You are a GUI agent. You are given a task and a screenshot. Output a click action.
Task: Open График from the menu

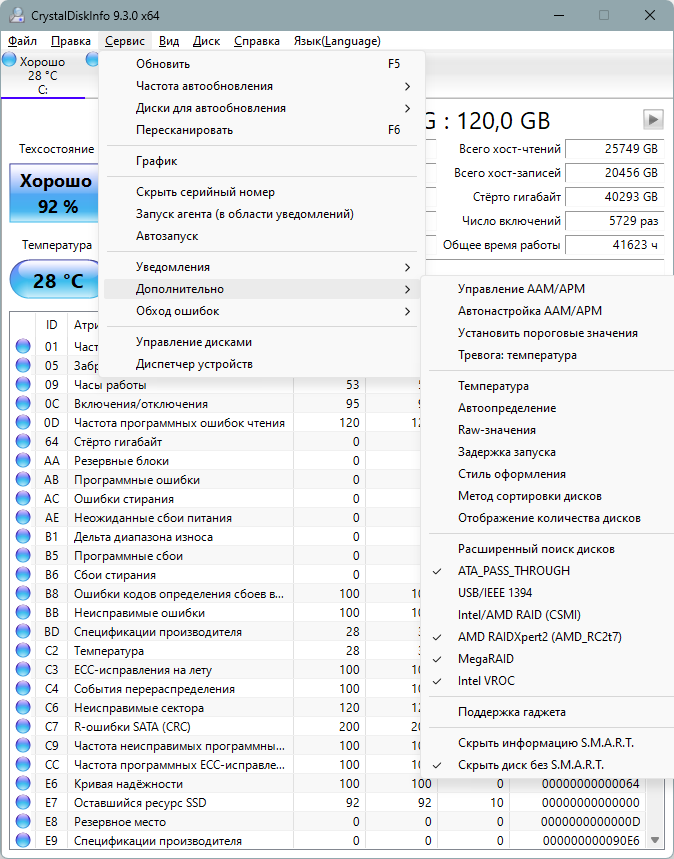pos(262,161)
